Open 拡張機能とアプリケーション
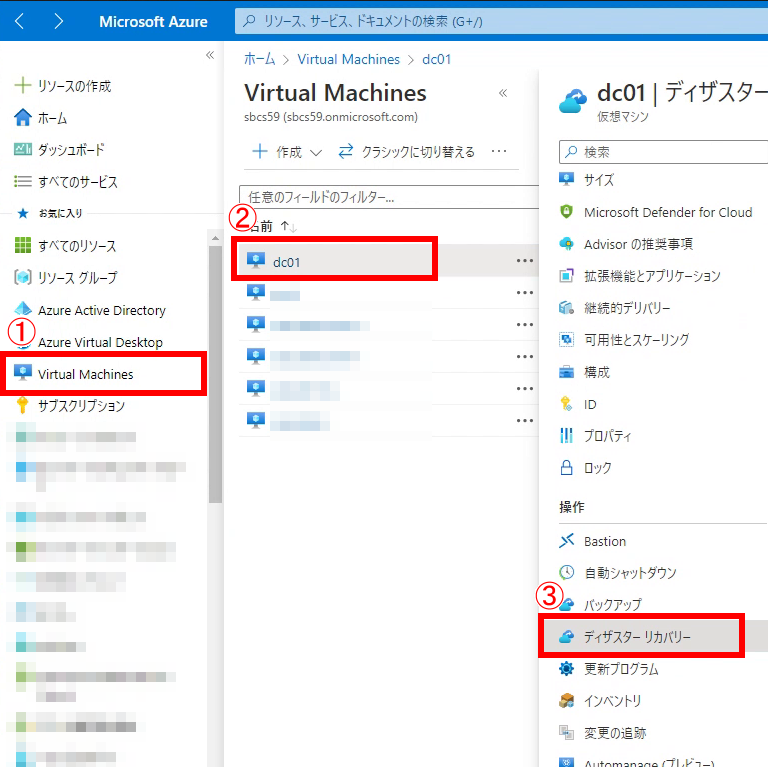 point(640,276)
